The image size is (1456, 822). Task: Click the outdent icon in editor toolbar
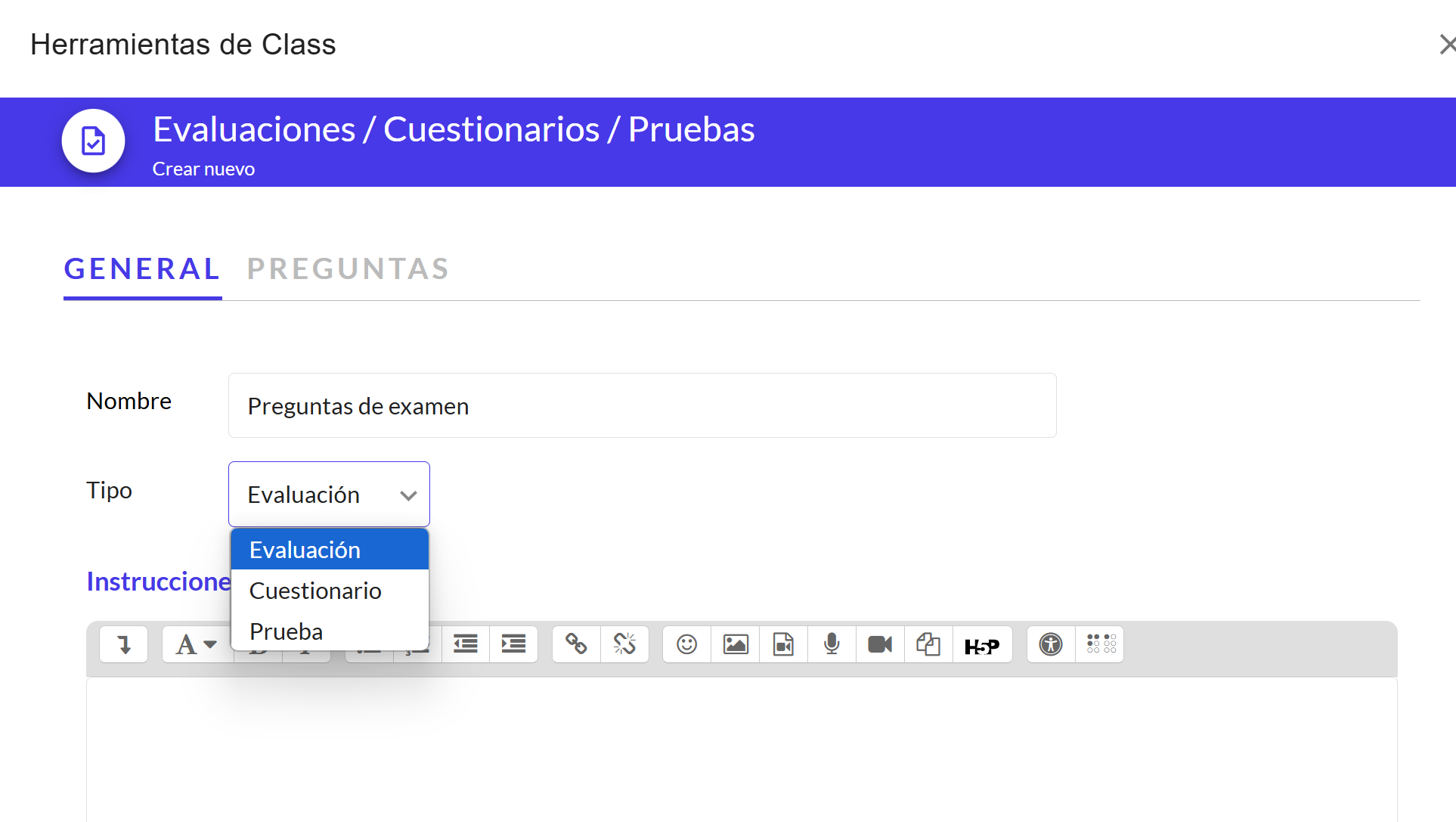point(466,644)
